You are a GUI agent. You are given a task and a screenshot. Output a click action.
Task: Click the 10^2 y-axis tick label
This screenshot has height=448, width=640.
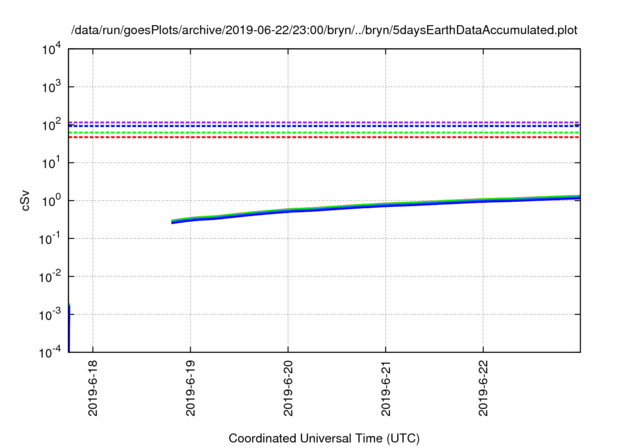(52, 124)
